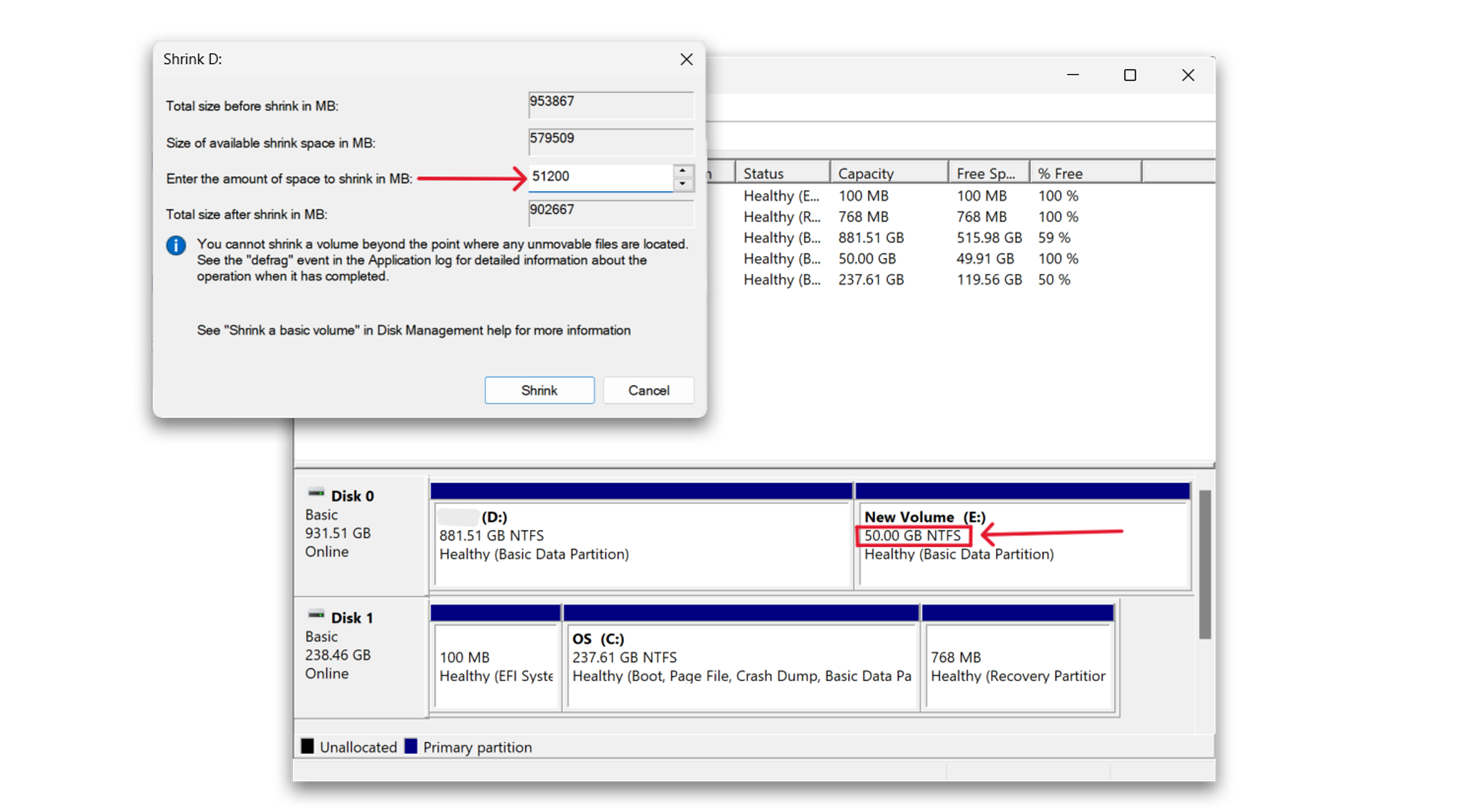Click the Disk 0 drive icon
The height and width of the screenshot is (812, 1478).
317,491
